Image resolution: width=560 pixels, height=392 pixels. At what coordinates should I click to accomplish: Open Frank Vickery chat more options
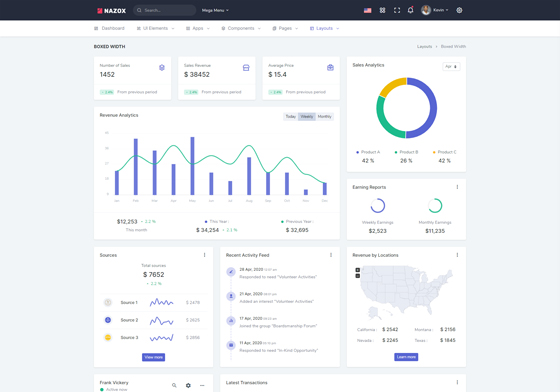click(202, 385)
